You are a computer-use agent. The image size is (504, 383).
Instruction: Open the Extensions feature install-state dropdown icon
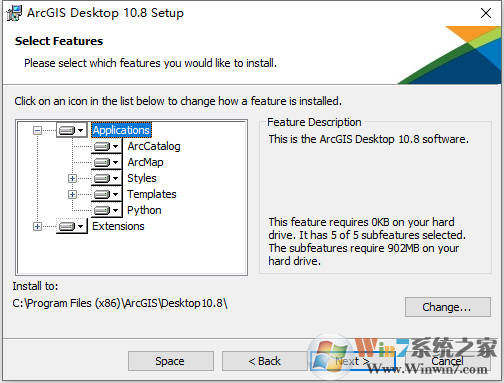click(71, 226)
